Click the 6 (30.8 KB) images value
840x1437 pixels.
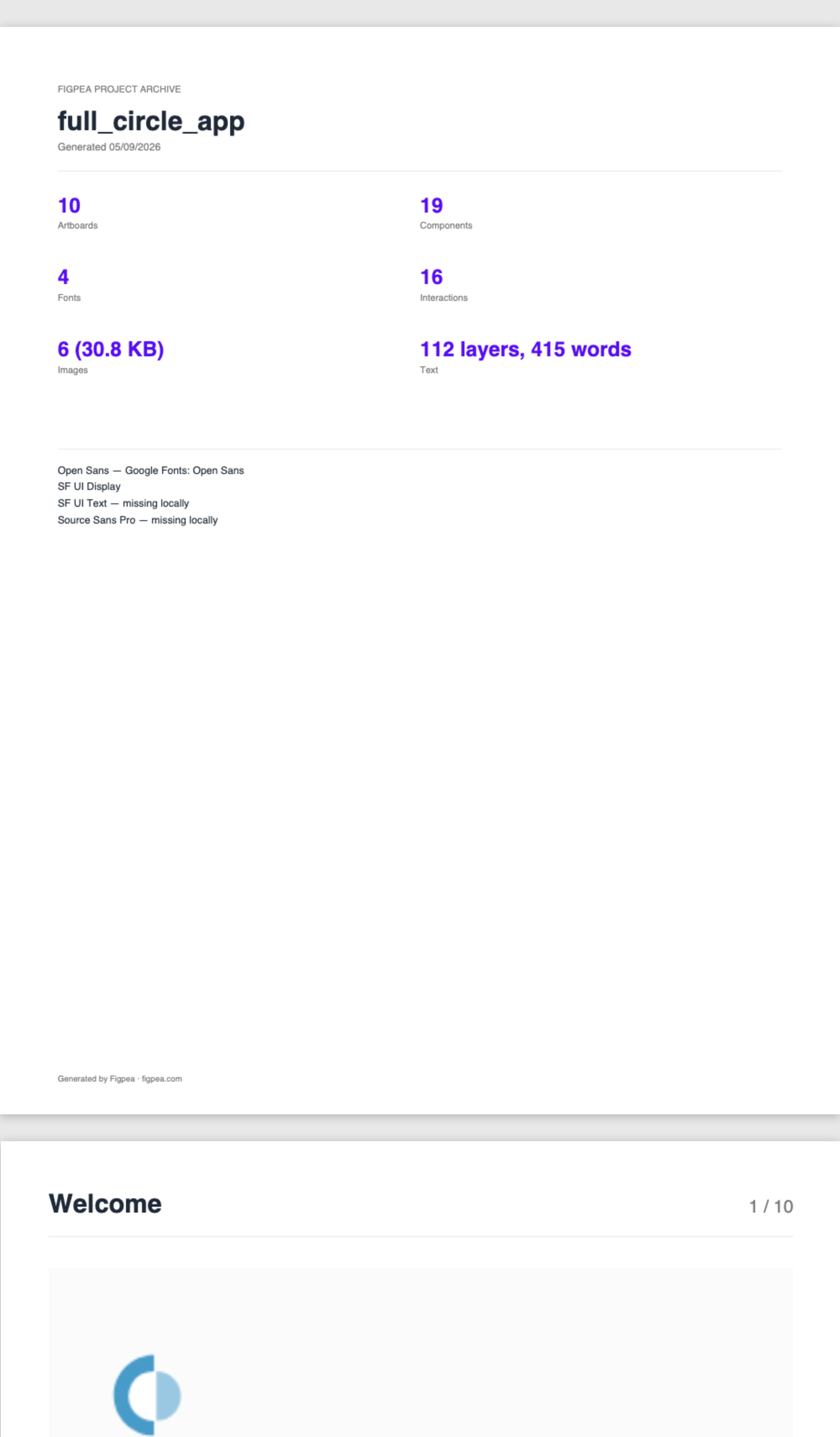click(110, 349)
